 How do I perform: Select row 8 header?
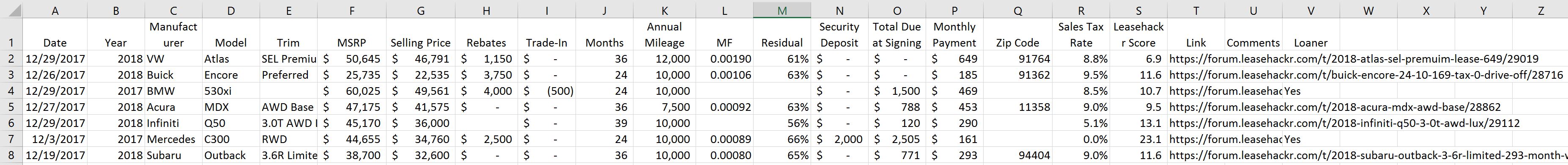click(11, 155)
